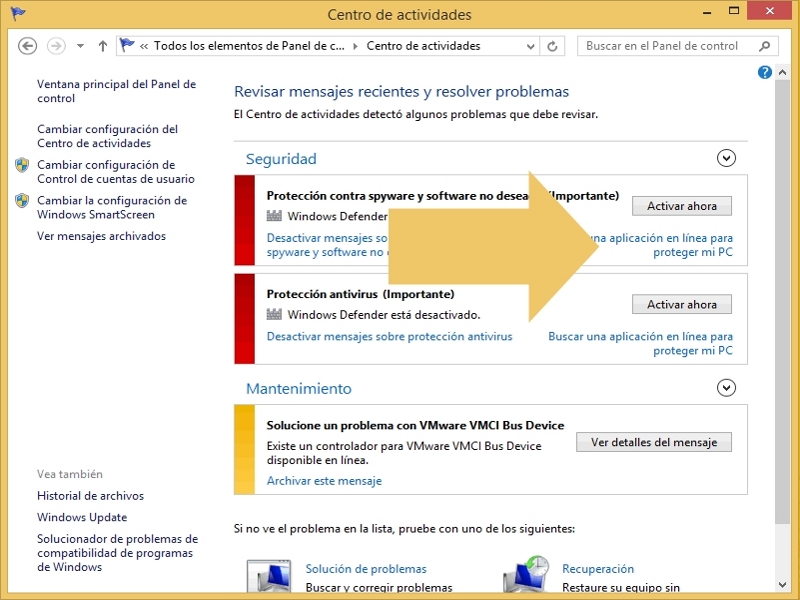Activar ahora for Protección antivirus
This screenshot has width=800, height=600.
click(x=682, y=304)
